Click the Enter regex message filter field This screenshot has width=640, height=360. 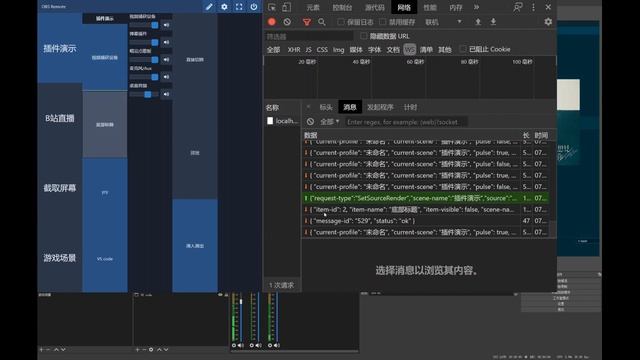(x=406, y=122)
